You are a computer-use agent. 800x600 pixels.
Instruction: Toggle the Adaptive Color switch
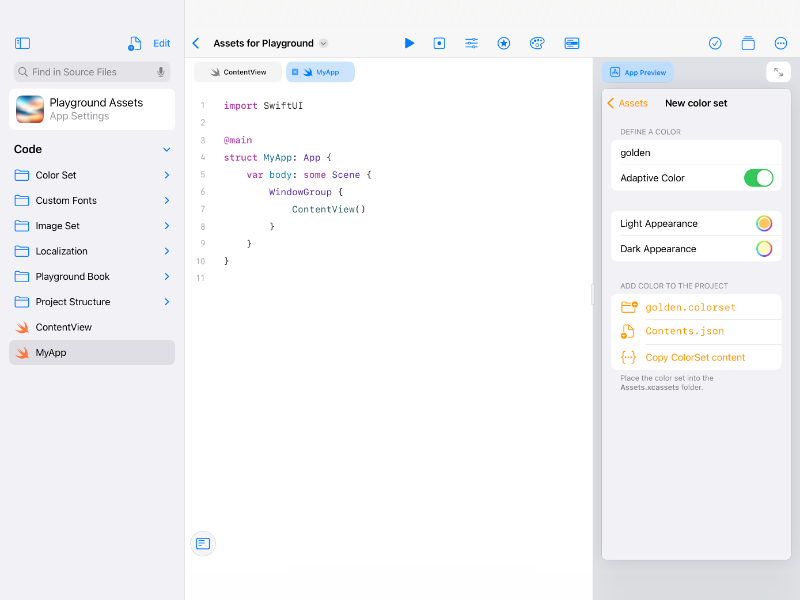coord(758,178)
